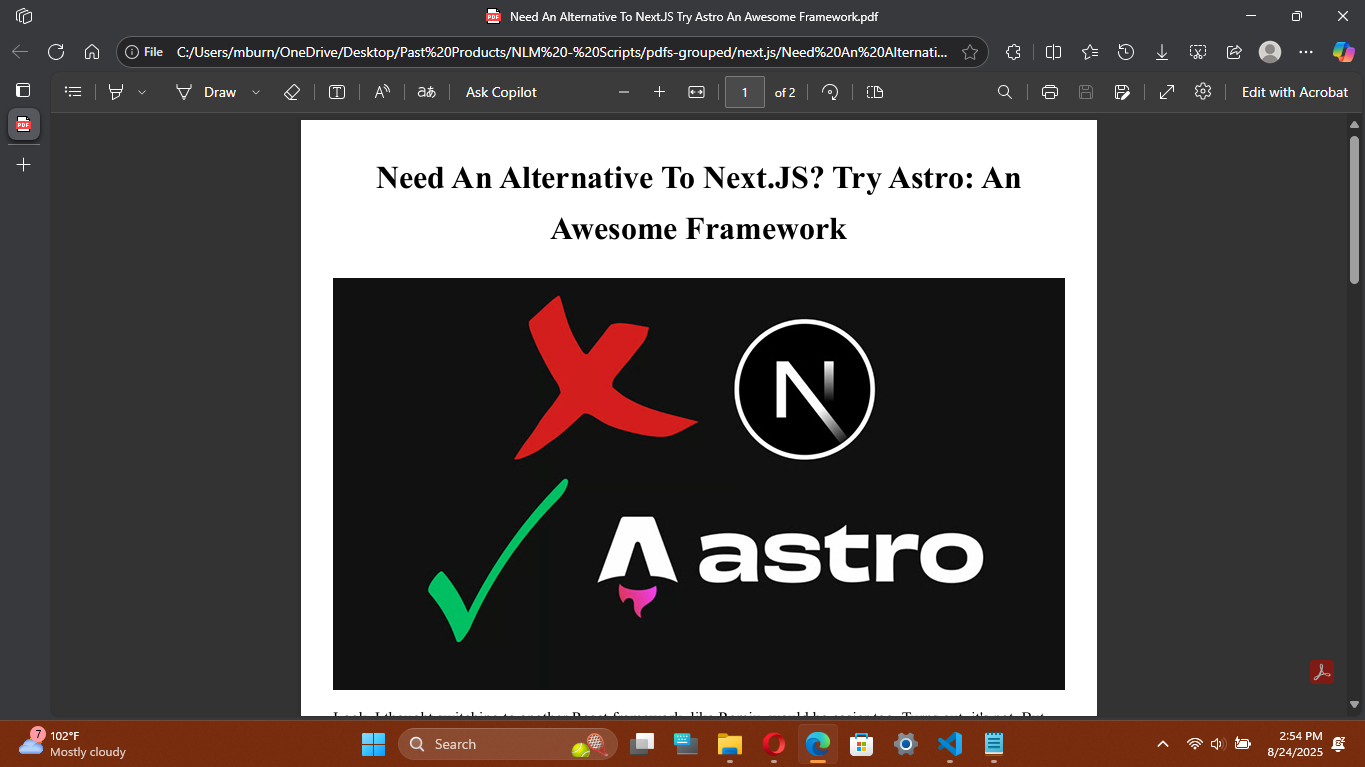Viewport: 1365px width, 767px height.
Task: Open PDF settings gear icon
Action: pos(1203,92)
